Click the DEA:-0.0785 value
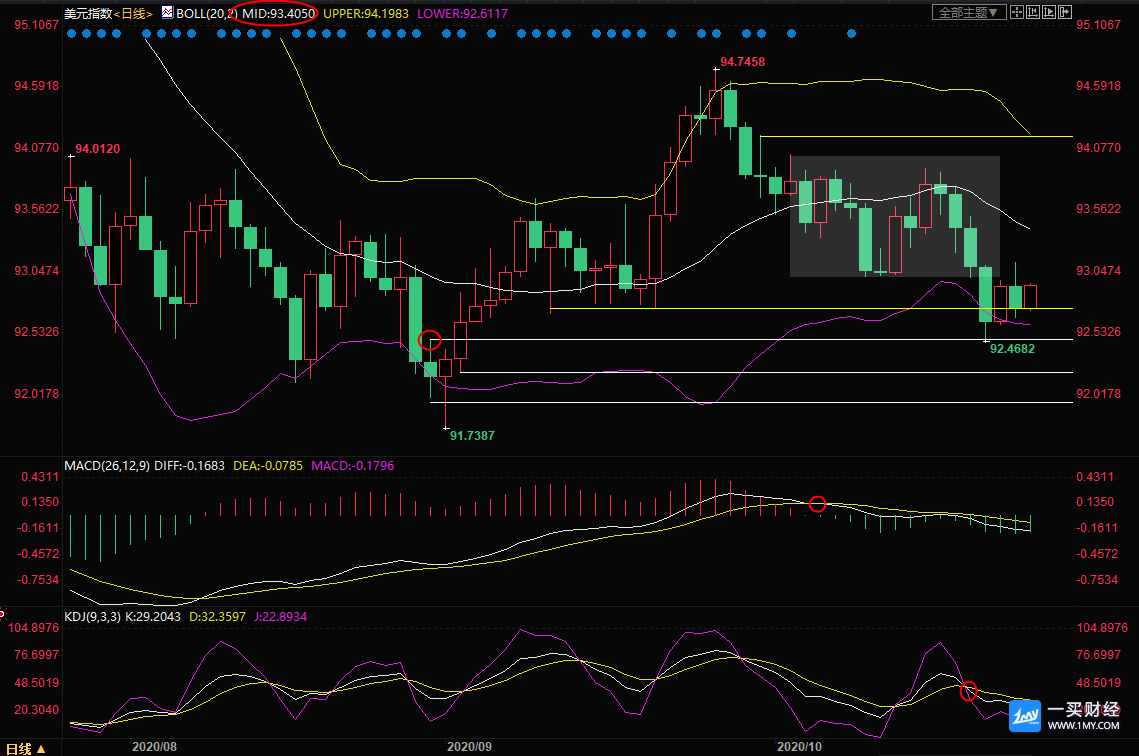 pyautogui.click(x=268, y=466)
